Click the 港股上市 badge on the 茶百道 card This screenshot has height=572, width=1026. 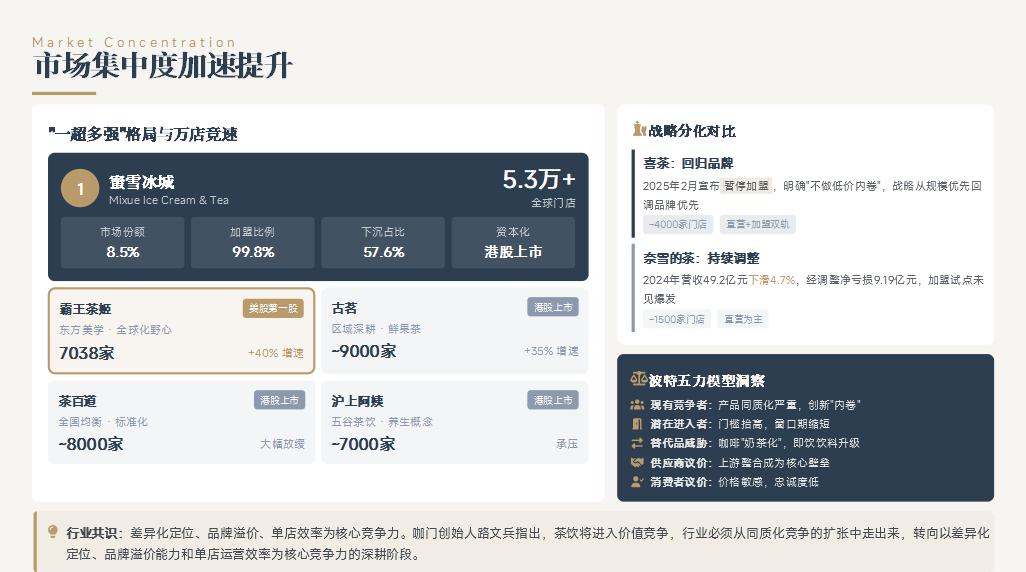[279, 400]
